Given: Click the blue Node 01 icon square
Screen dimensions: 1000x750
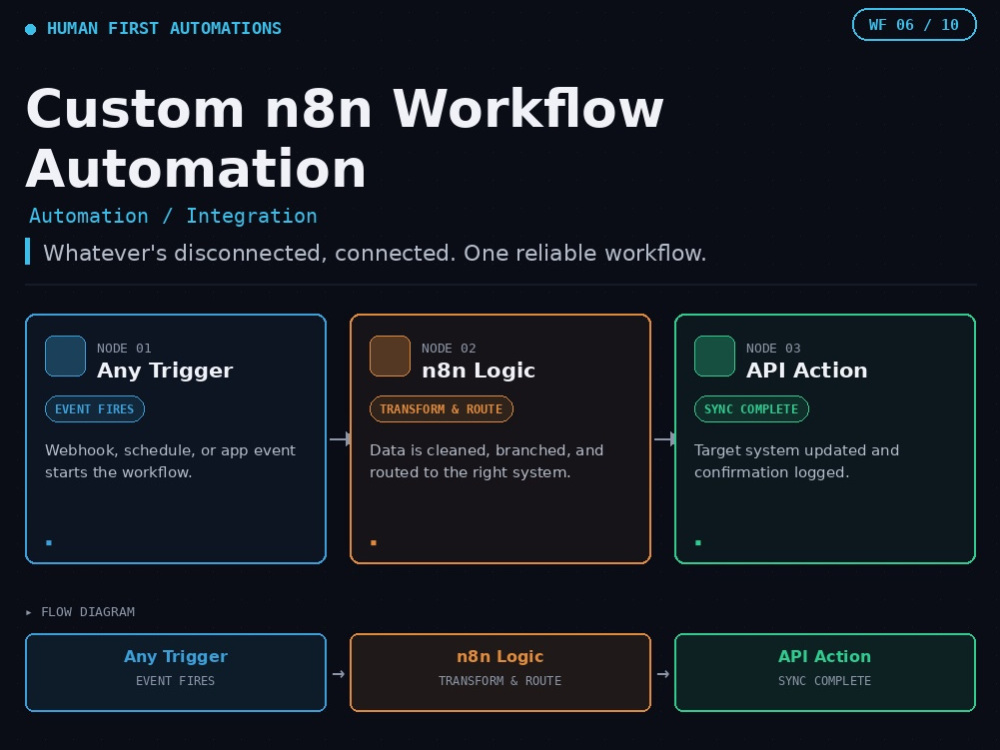Looking at the screenshot, I should 65,356.
